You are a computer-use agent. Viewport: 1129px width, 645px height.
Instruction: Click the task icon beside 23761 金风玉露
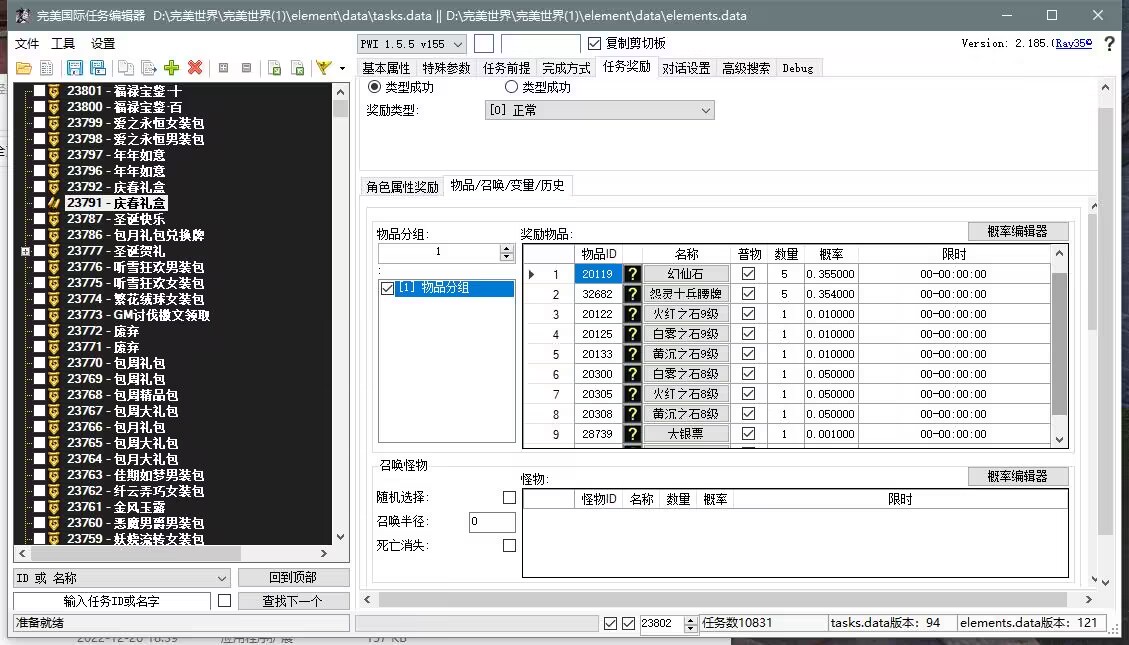(54, 507)
